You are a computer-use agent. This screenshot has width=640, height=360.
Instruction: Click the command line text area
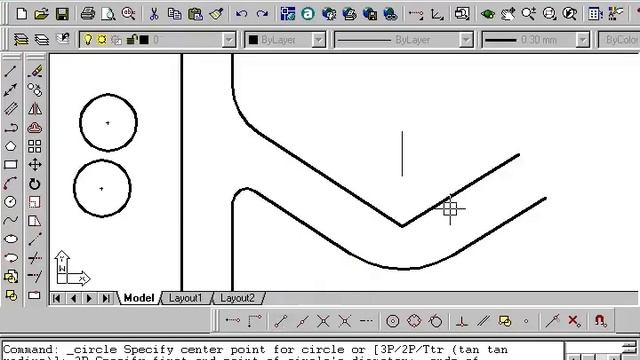tap(282, 351)
